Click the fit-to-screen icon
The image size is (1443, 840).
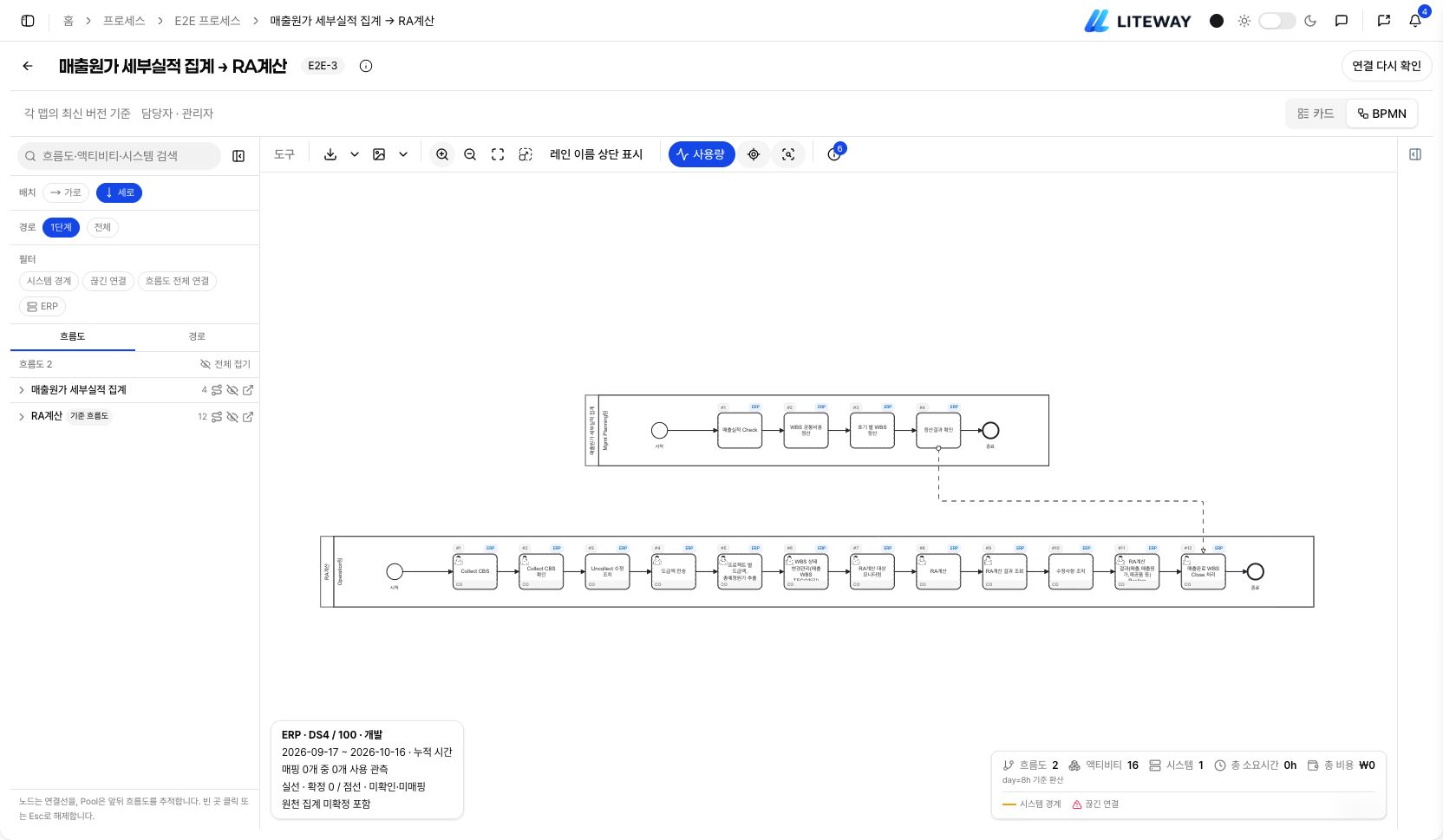pos(498,154)
